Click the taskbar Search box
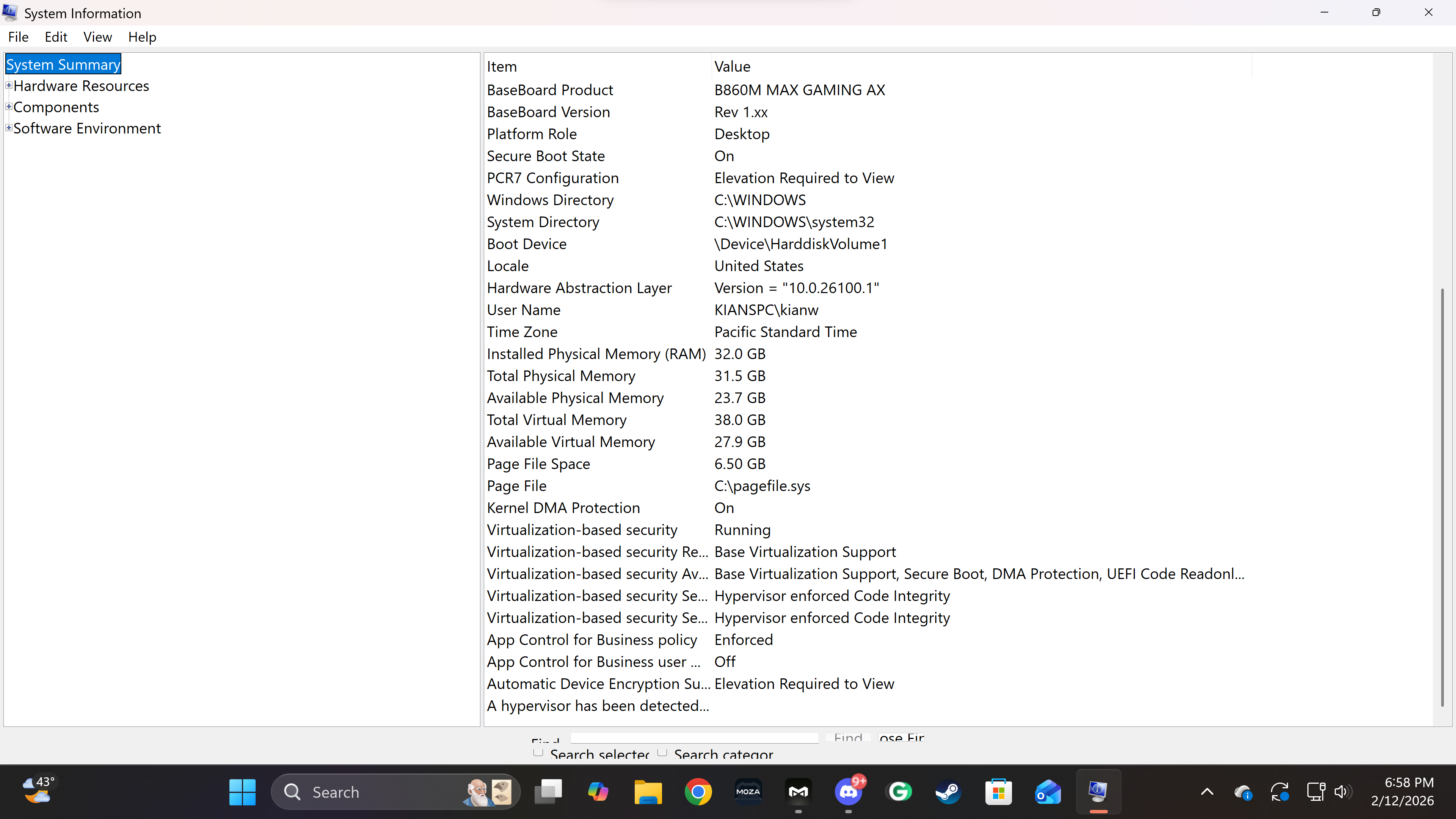This screenshot has height=819, width=1456. point(395,792)
